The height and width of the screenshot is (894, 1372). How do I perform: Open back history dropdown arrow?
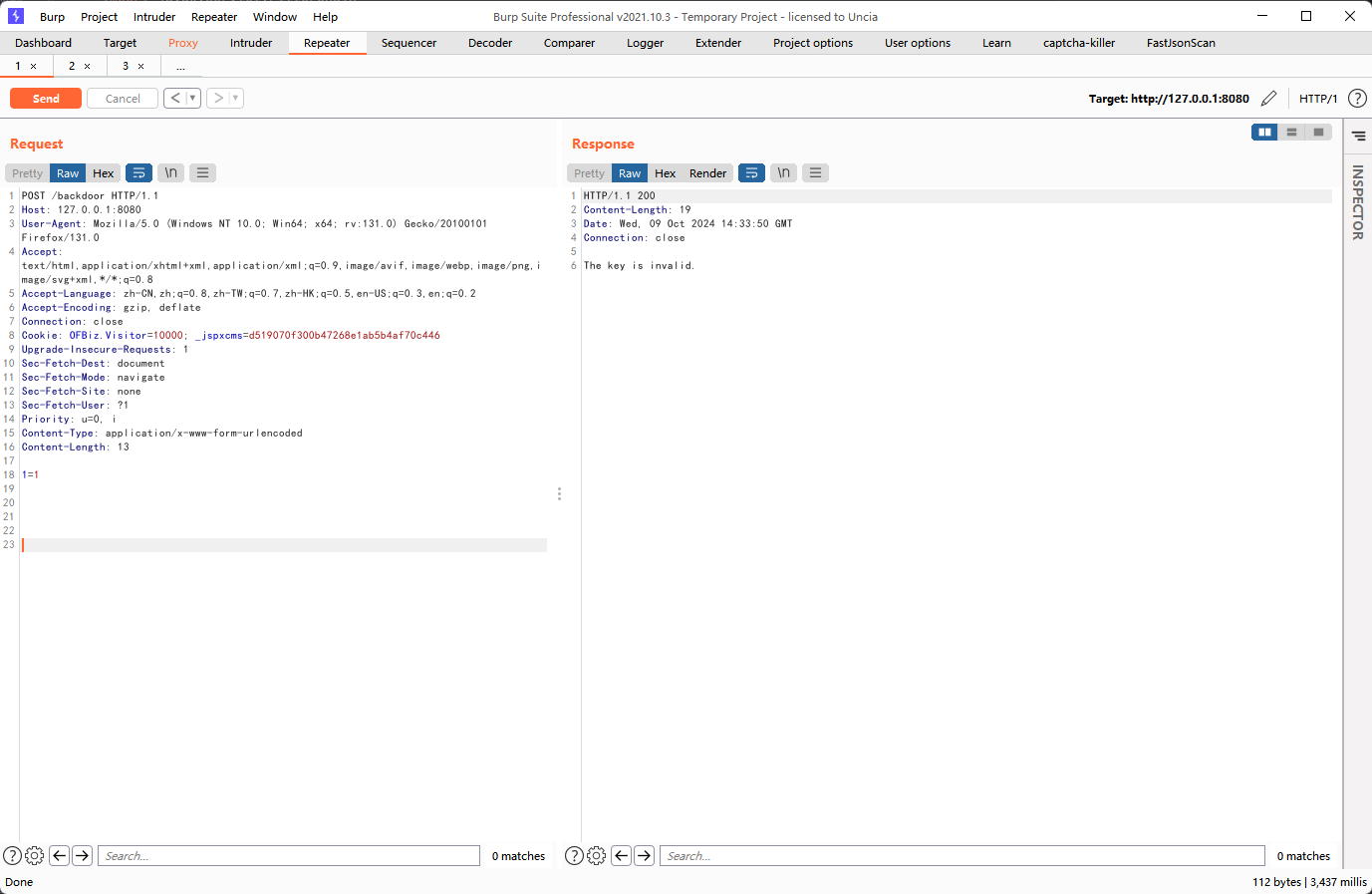pyautogui.click(x=193, y=98)
